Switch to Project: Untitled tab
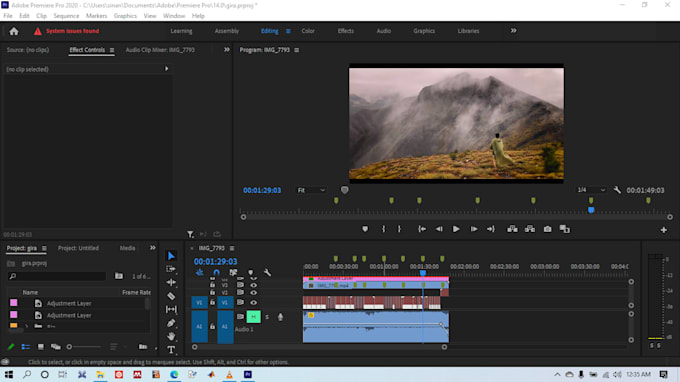This screenshot has height=382, width=680. pyautogui.click(x=78, y=248)
